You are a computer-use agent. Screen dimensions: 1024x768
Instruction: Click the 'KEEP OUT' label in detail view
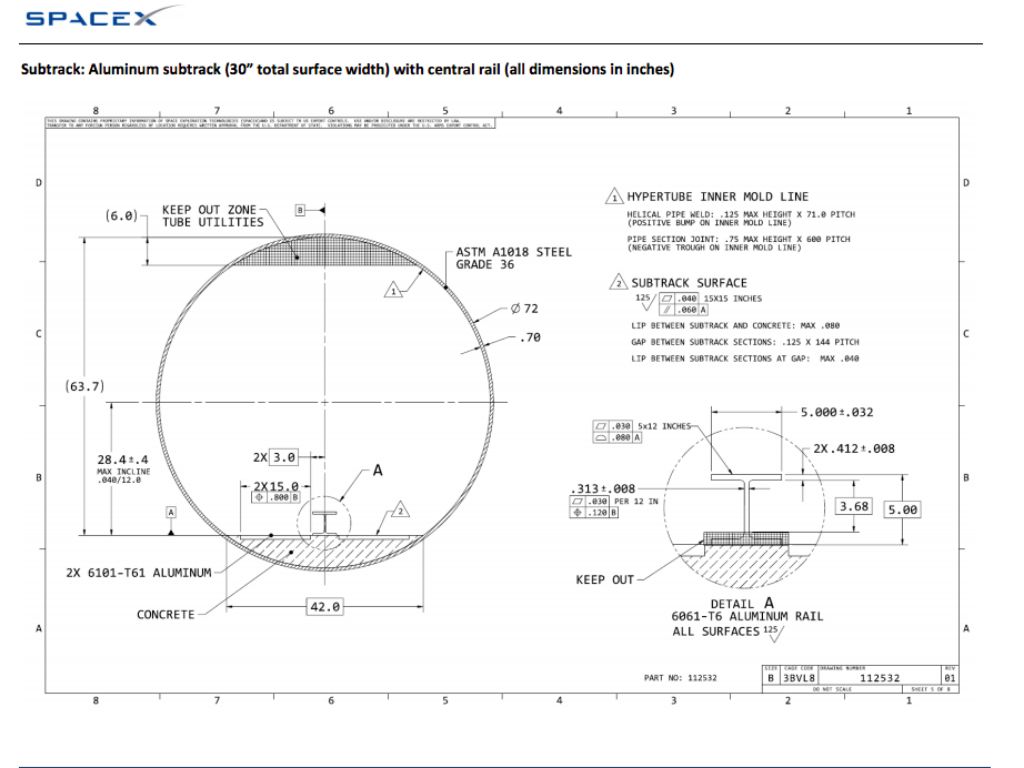[605, 580]
